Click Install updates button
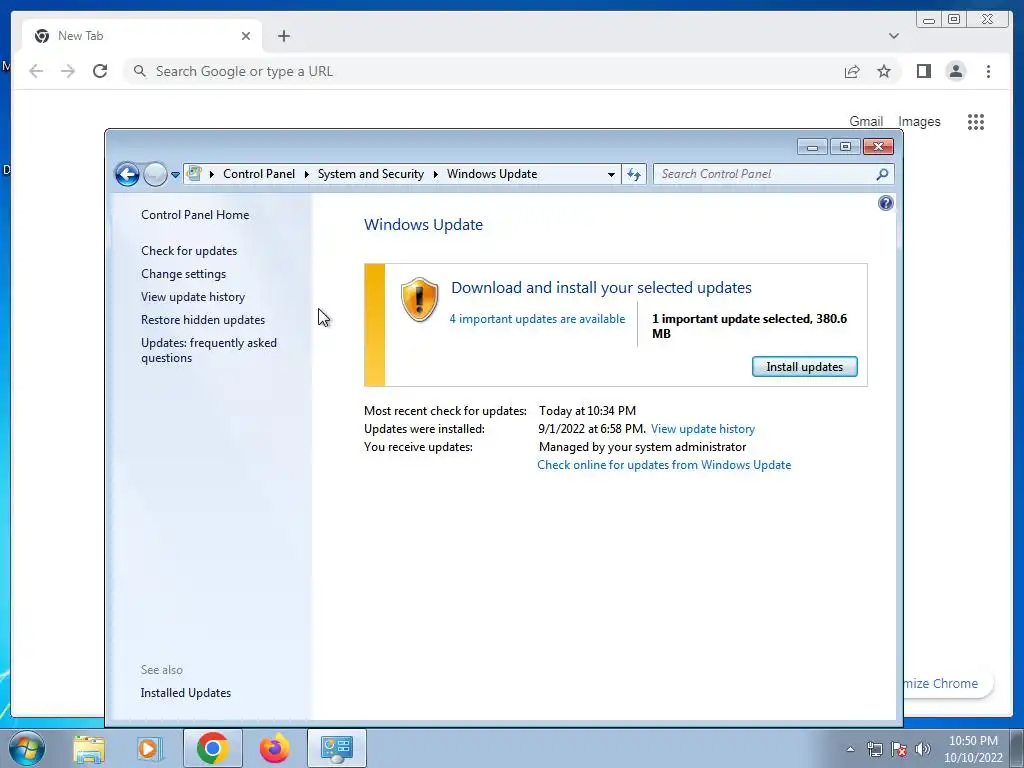 [805, 367]
